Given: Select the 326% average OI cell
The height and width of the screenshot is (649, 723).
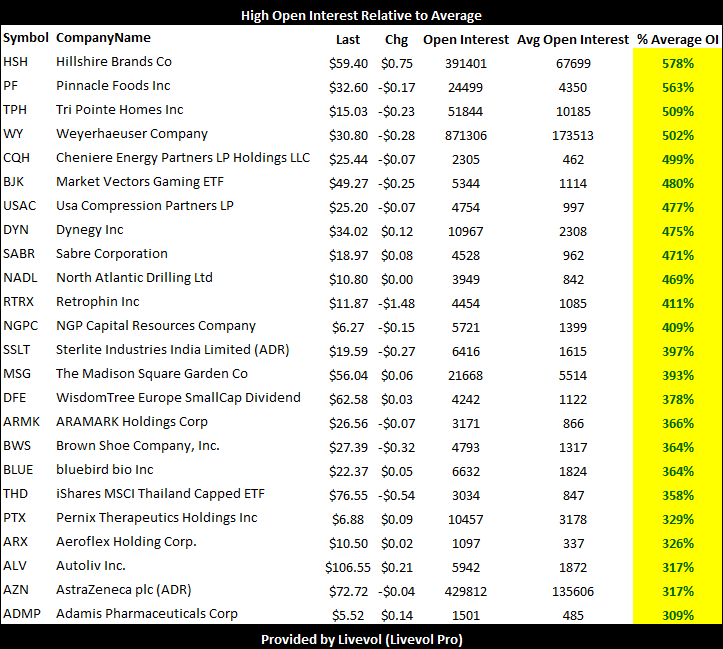Looking at the screenshot, I should (x=678, y=543).
